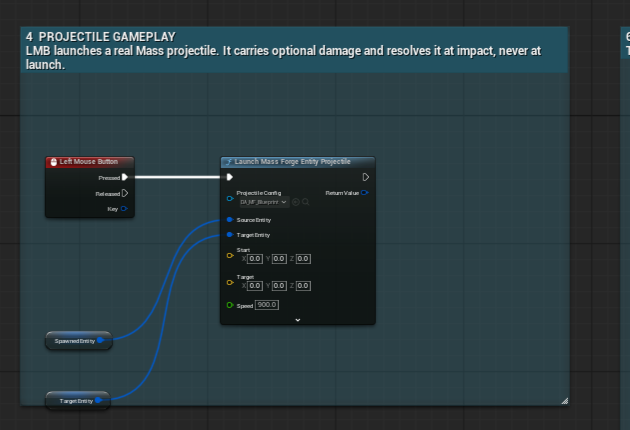Click the Released execution pin
Screen dimensions: 630x430
click(125, 193)
